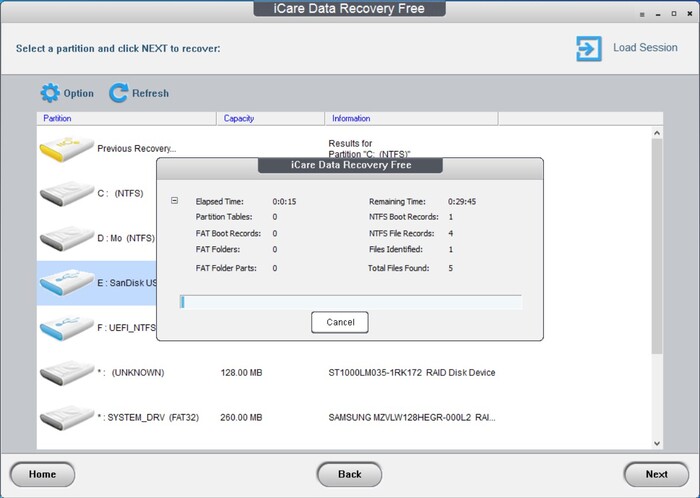Click the Option label text
700x498 pixels.
[x=79, y=93]
